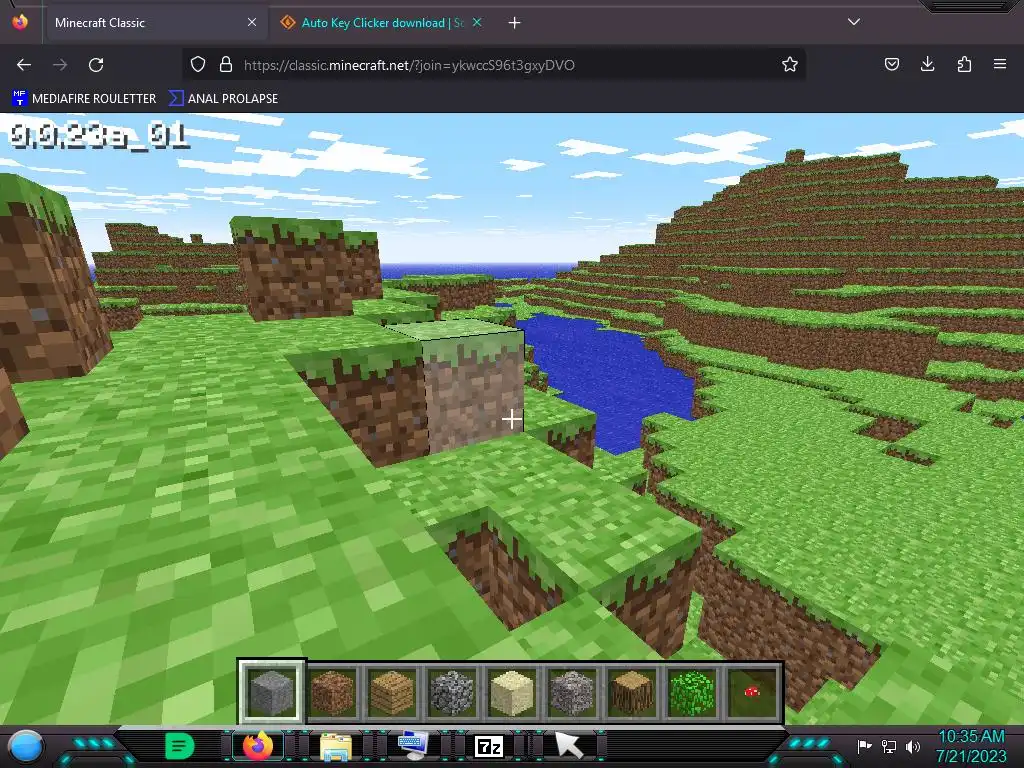Image resolution: width=1024 pixels, height=768 pixels.
Task: Open the keyboard-and-monitor taskbar app
Action: click(413, 745)
